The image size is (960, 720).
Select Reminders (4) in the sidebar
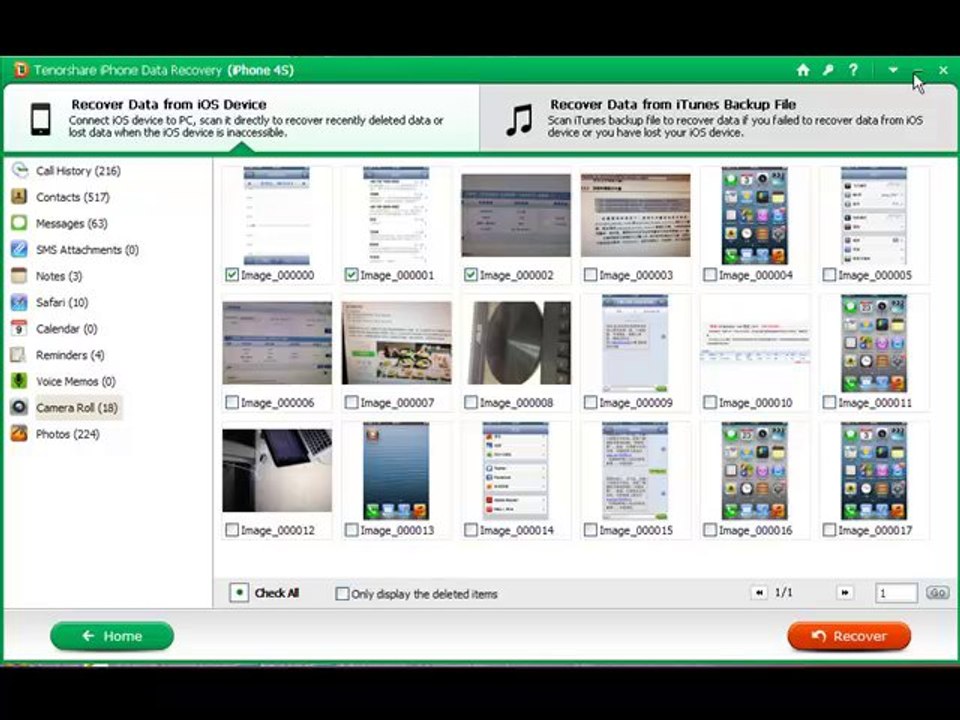click(70, 355)
